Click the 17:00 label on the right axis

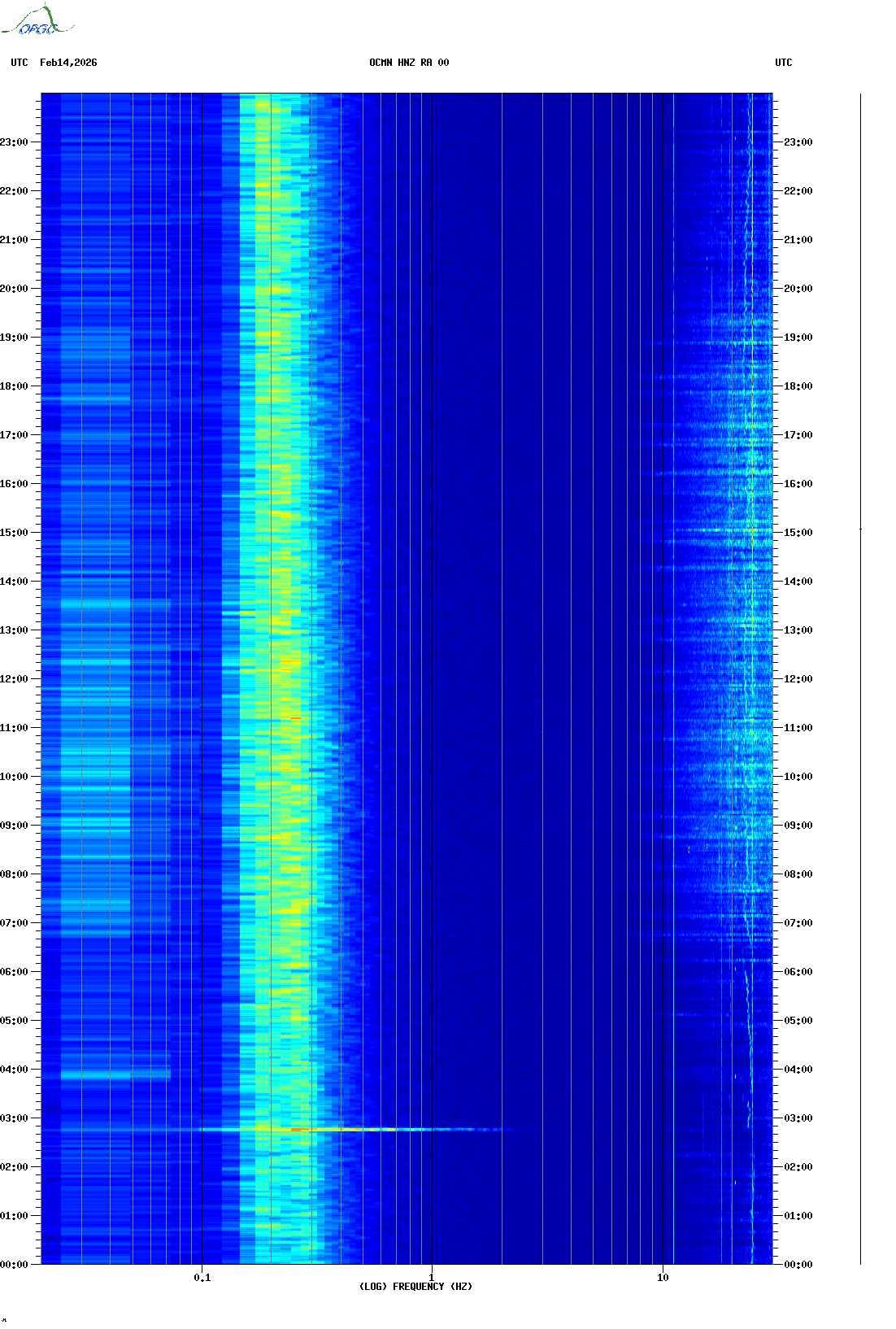coord(798,435)
